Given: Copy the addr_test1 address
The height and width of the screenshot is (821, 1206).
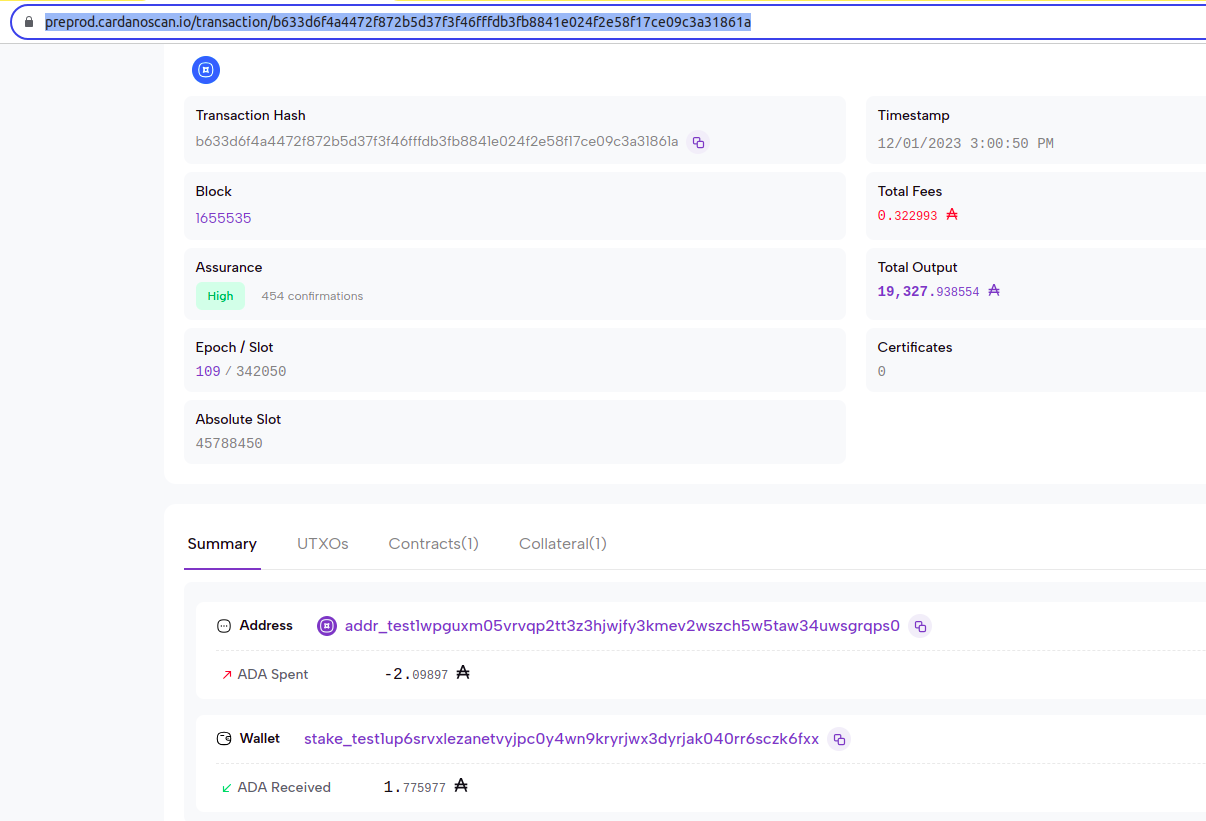Looking at the screenshot, I should pyautogui.click(x=920, y=626).
